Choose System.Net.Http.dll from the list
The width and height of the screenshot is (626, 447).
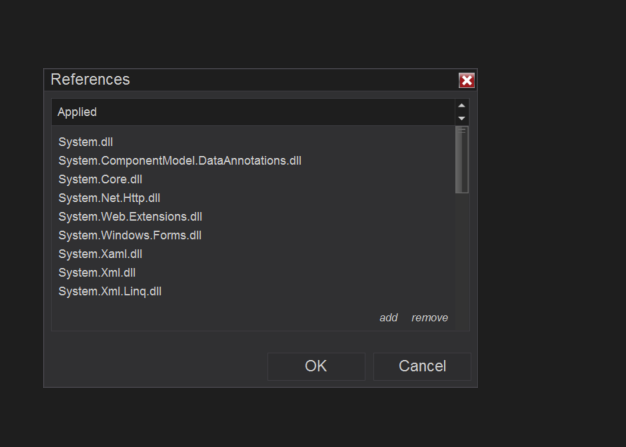109,198
